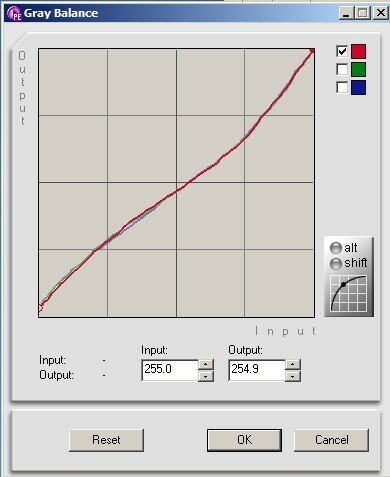Select the top-right curve endpoint
Screen dimensions: 390x477
[x=312, y=51]
